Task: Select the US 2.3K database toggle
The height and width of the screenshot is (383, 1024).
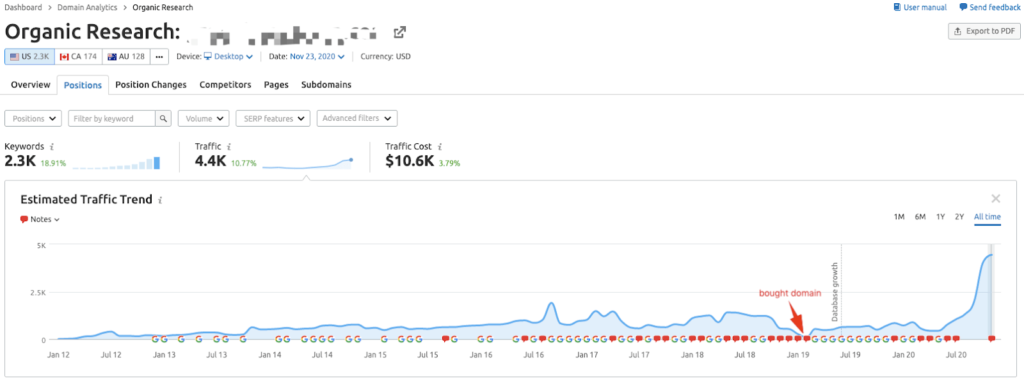Action: tap(29, 57)
